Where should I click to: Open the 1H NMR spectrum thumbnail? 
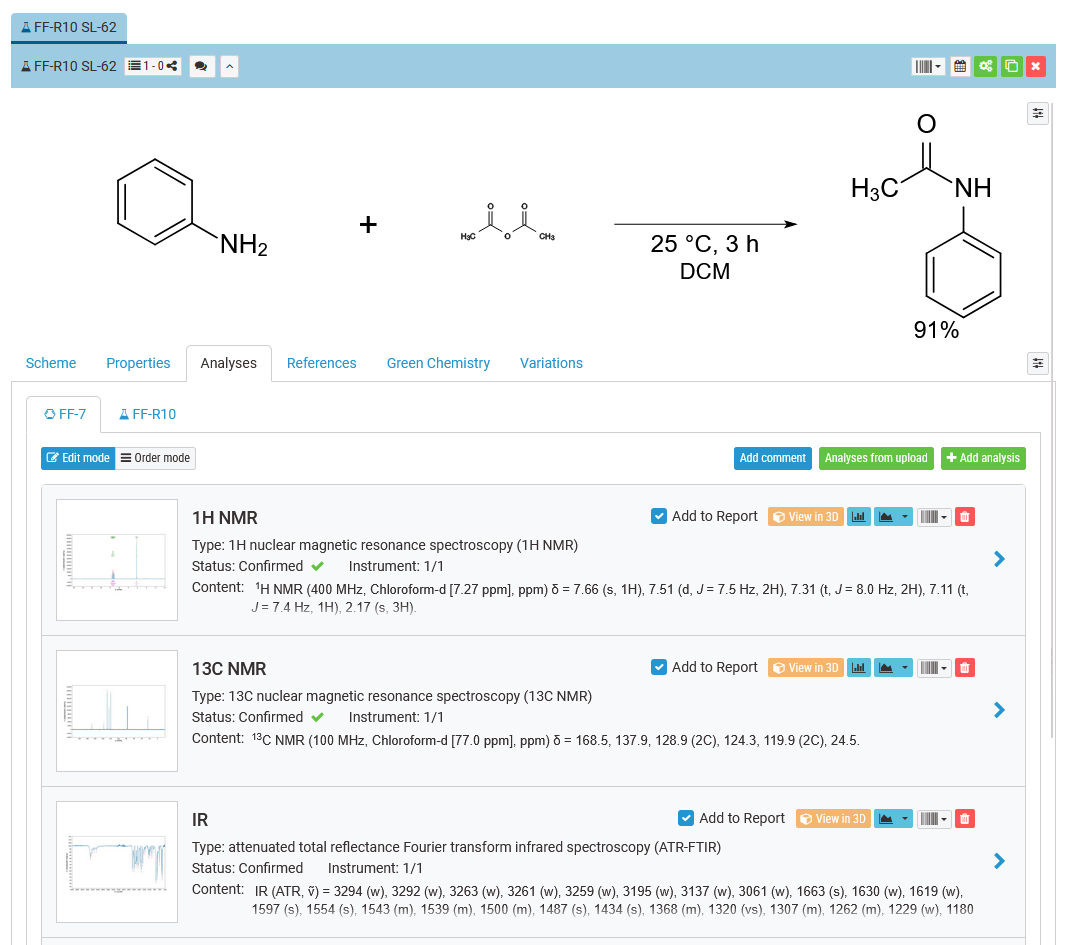click(116, 559)
